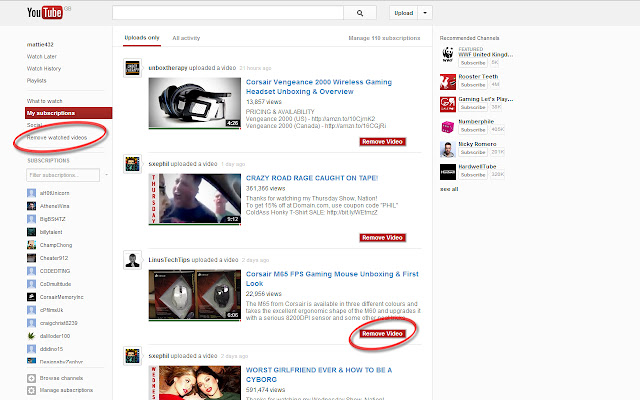Focus the Filter subscriptions field
This screenshot has width=640, height=400.
point(63,175)
